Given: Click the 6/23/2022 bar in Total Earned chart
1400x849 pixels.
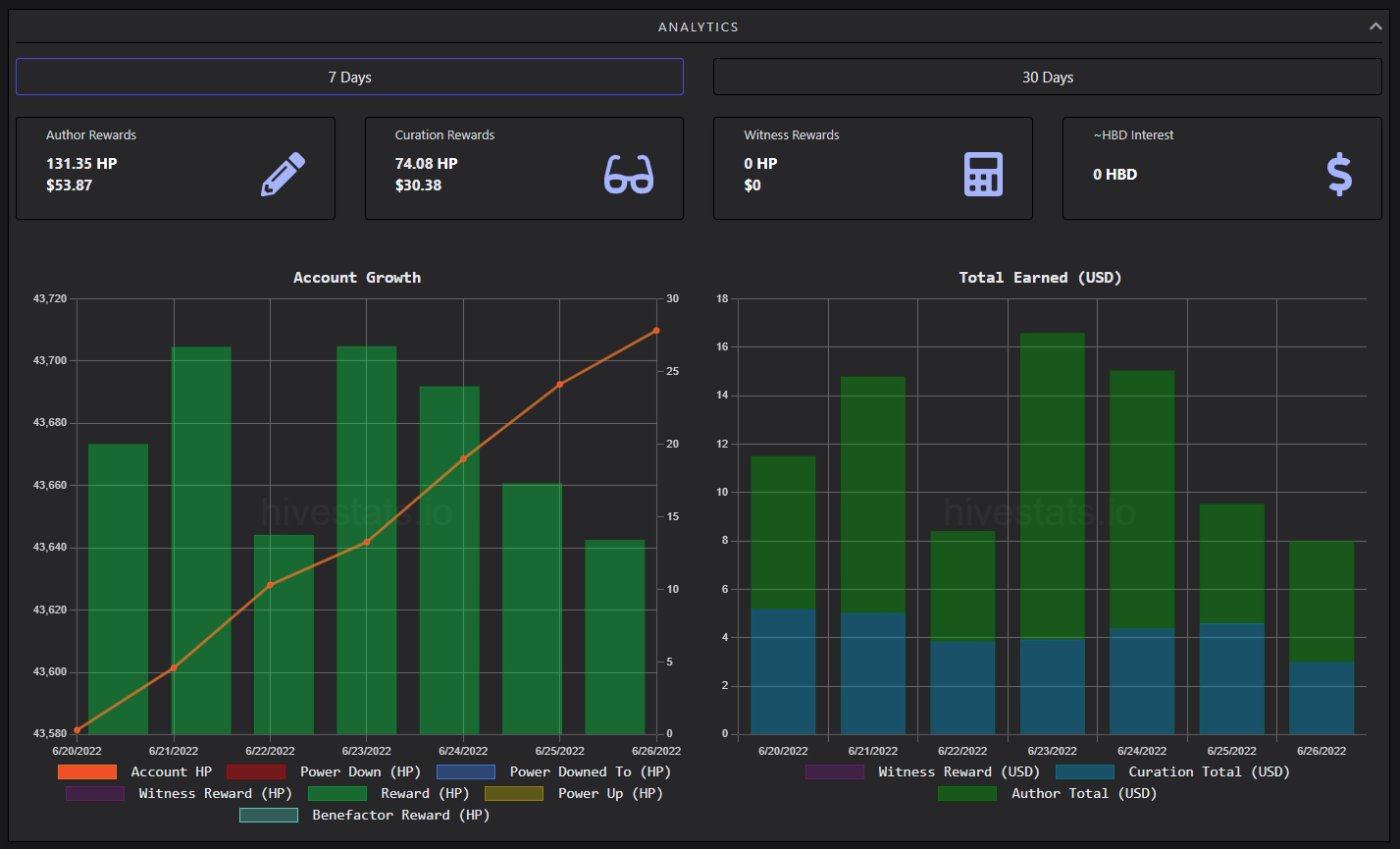Looking at the screenshot, I should (x=1053, y=533).
